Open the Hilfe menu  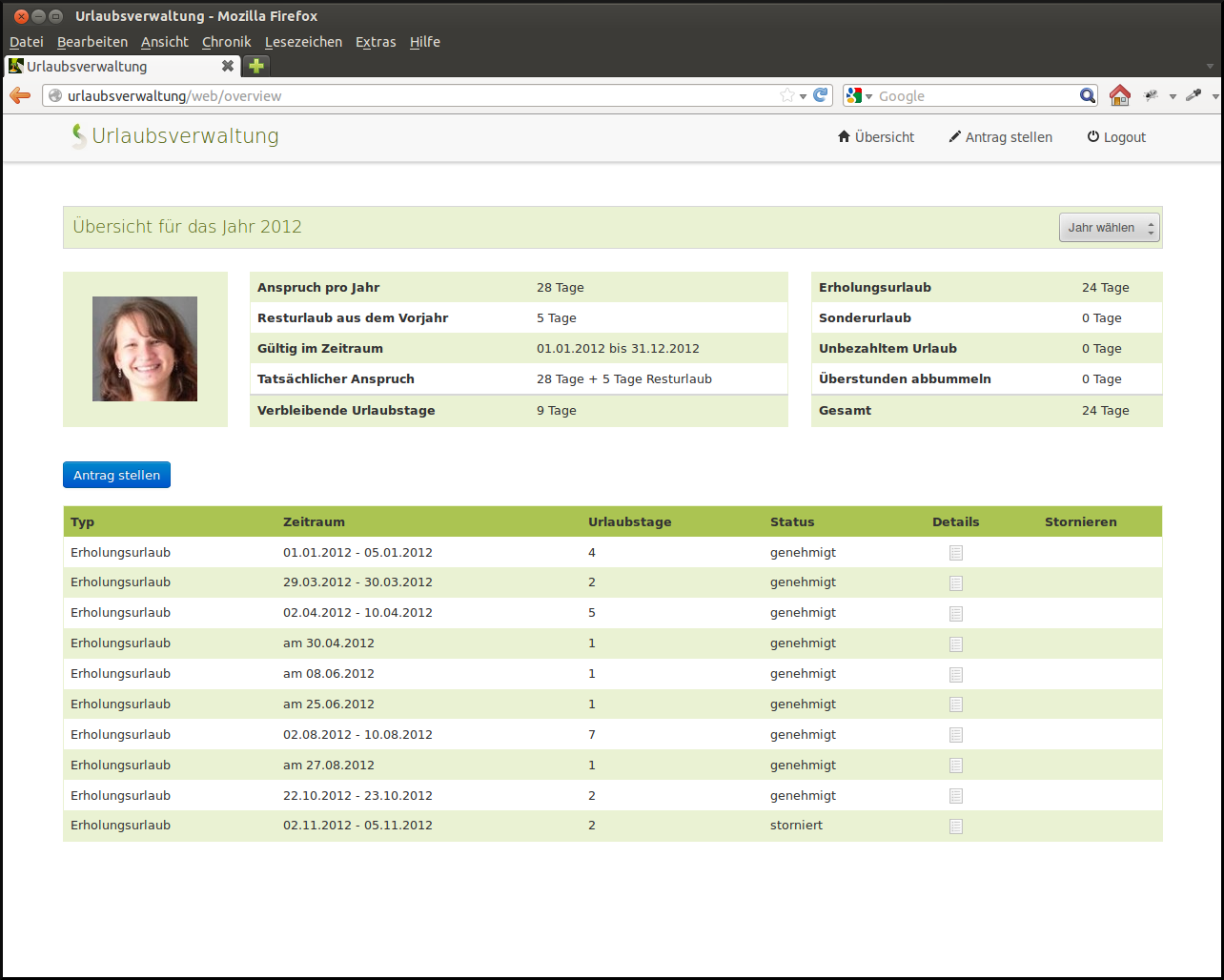click(x=425, y=42)
